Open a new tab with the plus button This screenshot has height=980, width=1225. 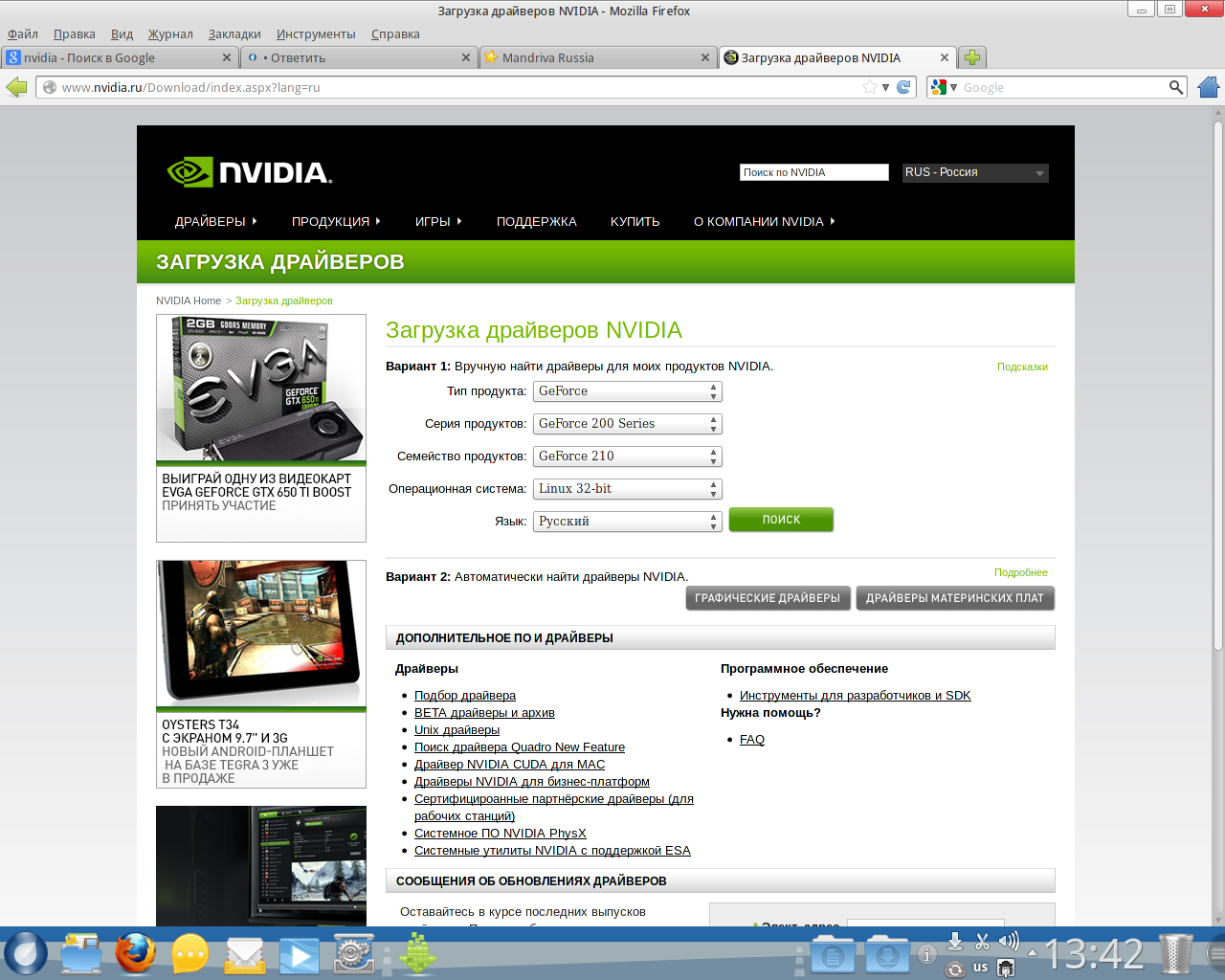pyautogui.click(x=972, y=57)
